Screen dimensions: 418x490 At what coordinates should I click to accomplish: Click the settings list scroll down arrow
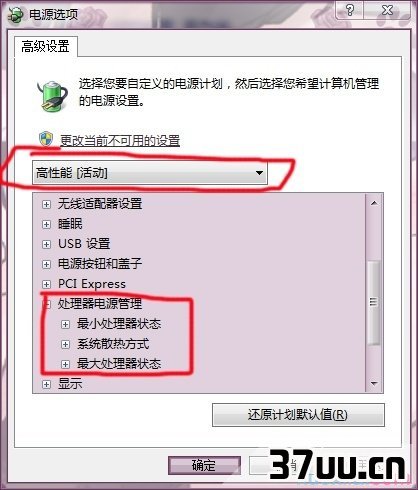click(x=374, y=384)
